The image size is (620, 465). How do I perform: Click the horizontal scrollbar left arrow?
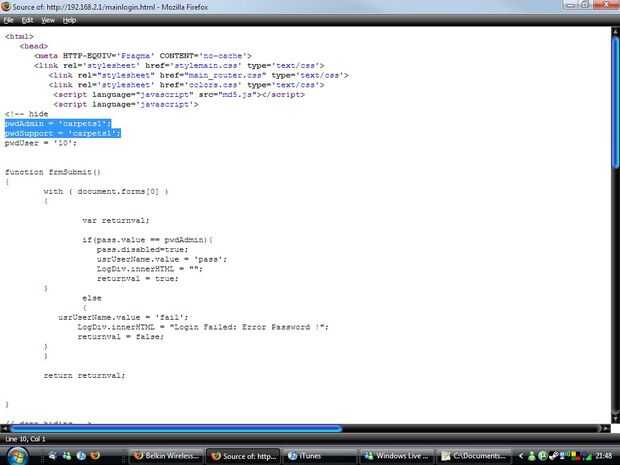point(4,428)
